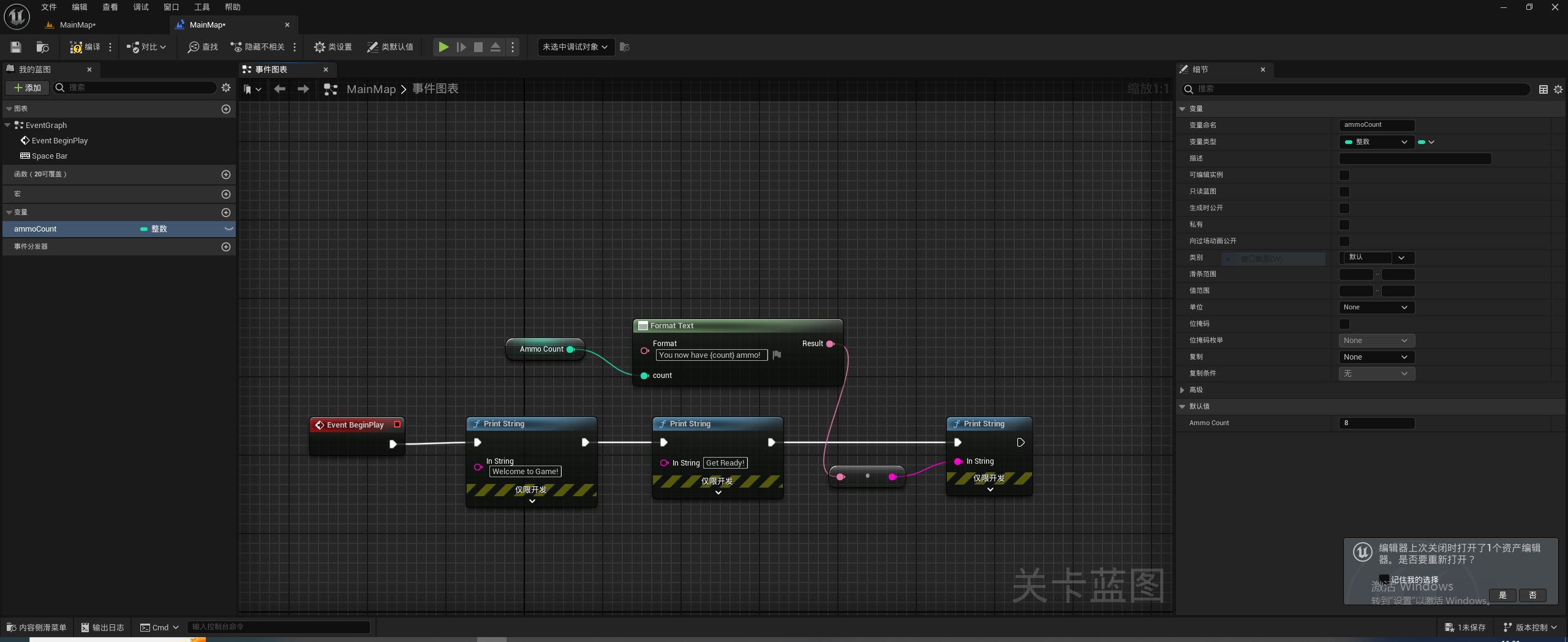Viewport: 1568px width, 642px height.
Task: Open the variable type integer dropdown
Action: (1376, 142)
